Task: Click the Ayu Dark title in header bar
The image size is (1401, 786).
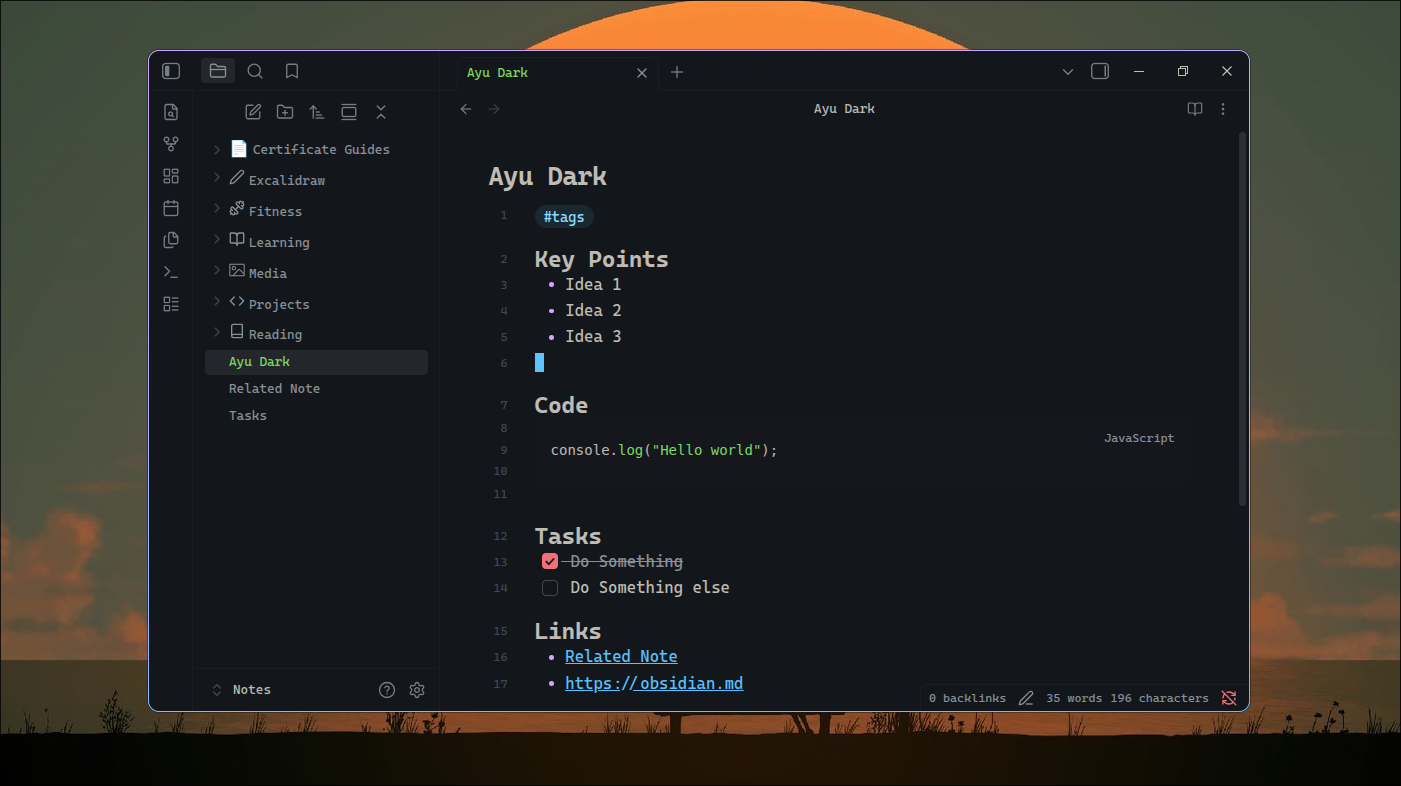Action: pyautogui.click(x=844, y=109)
